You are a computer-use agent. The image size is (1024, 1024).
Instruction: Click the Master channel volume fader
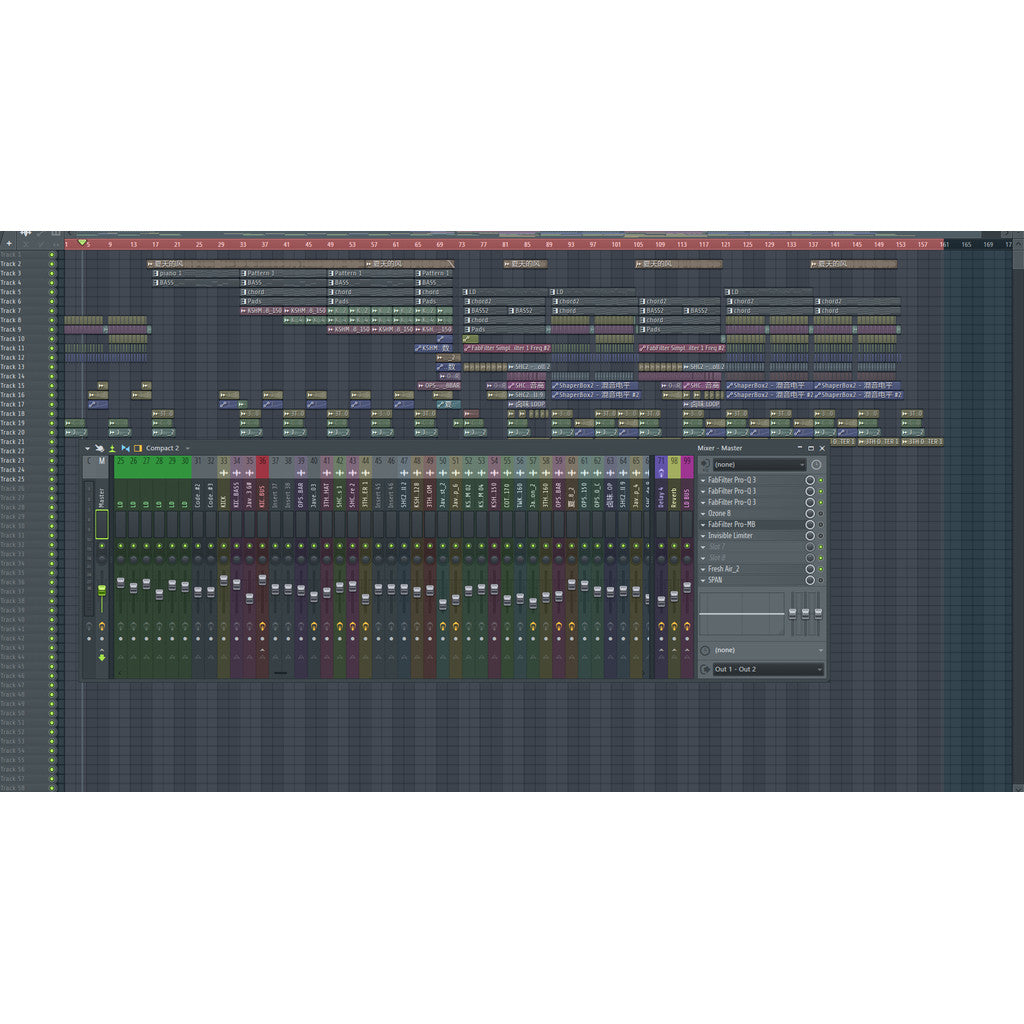click(99, 590)
